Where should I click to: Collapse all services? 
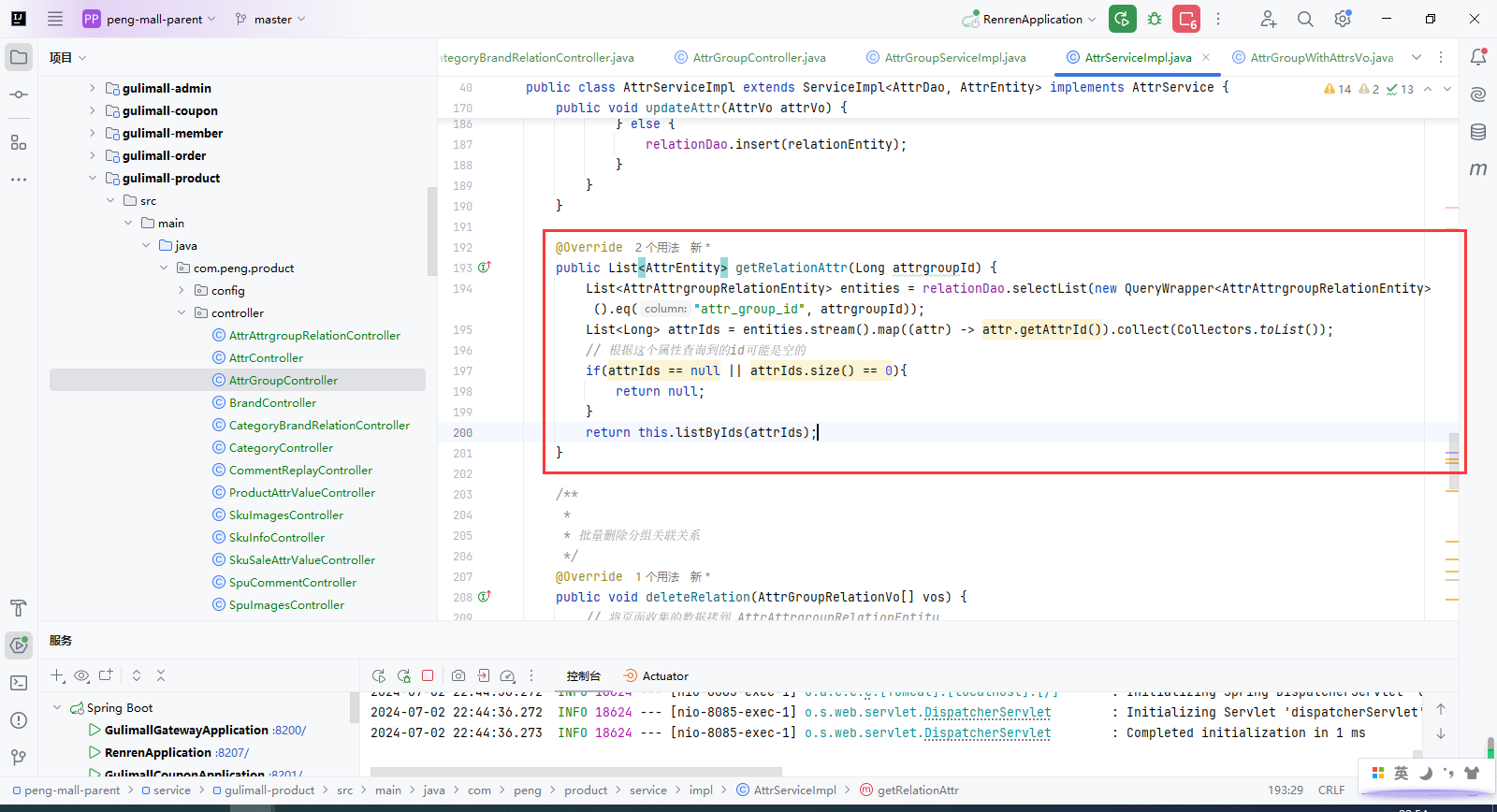click(161, 675)
